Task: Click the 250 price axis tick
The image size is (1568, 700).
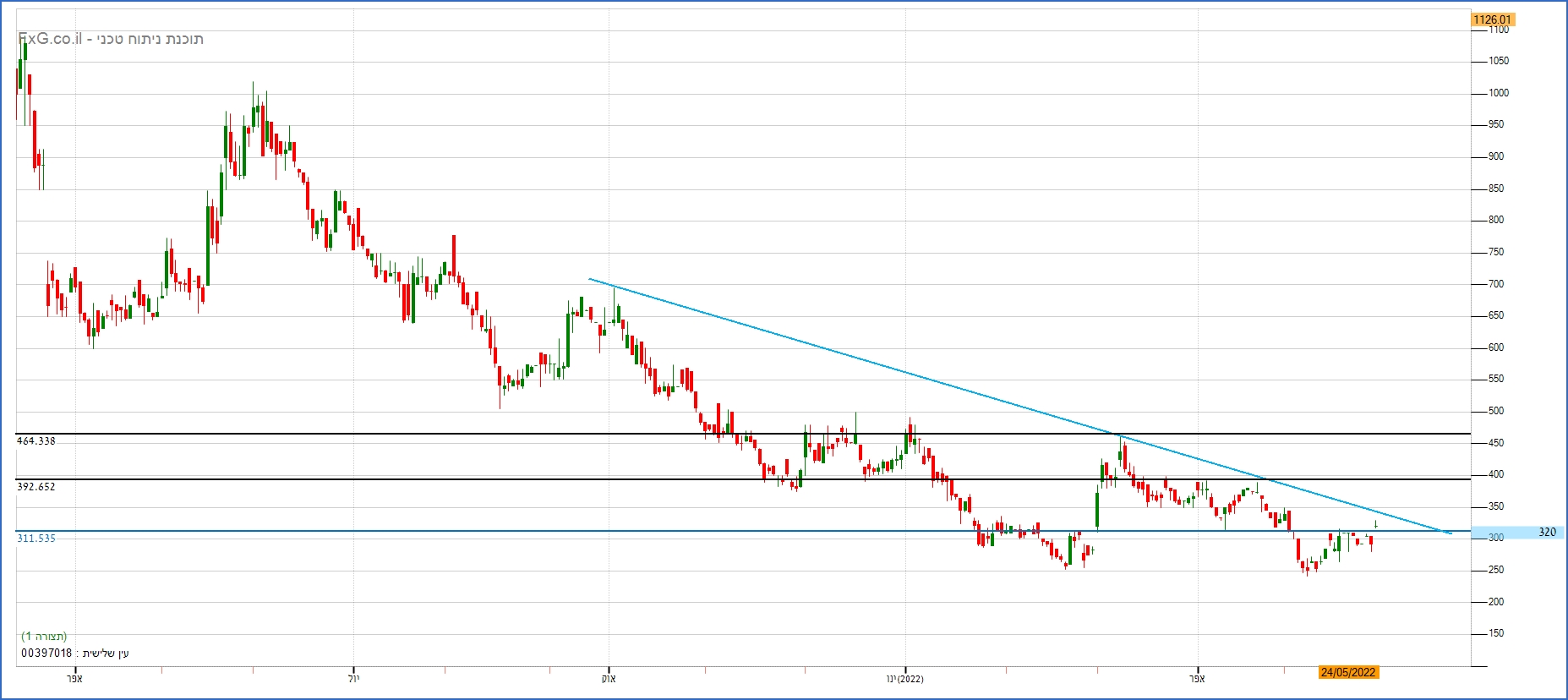Action: pyautogui.click(x=1496, y=570)
